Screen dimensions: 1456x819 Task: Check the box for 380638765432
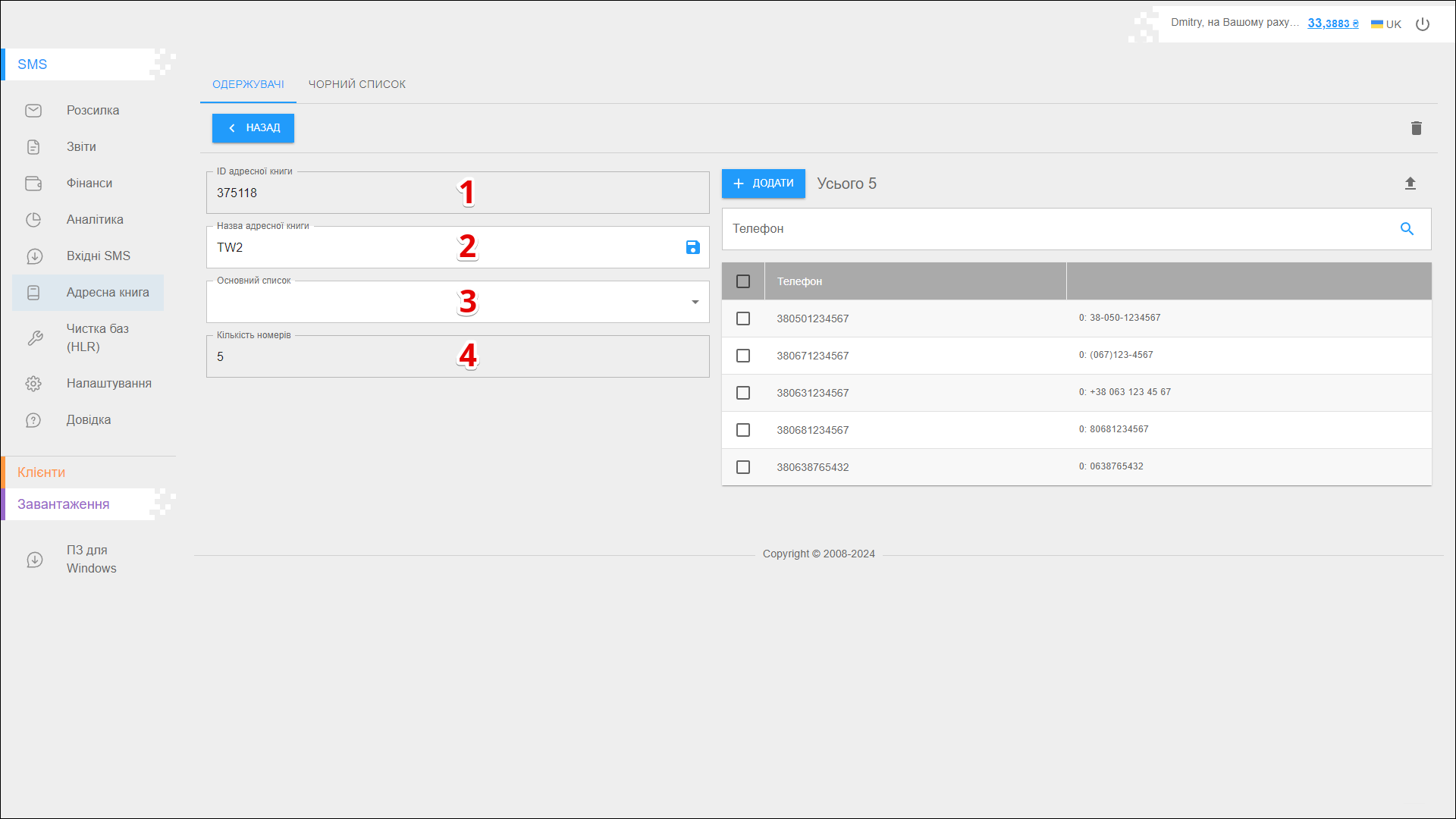[743, 467]
